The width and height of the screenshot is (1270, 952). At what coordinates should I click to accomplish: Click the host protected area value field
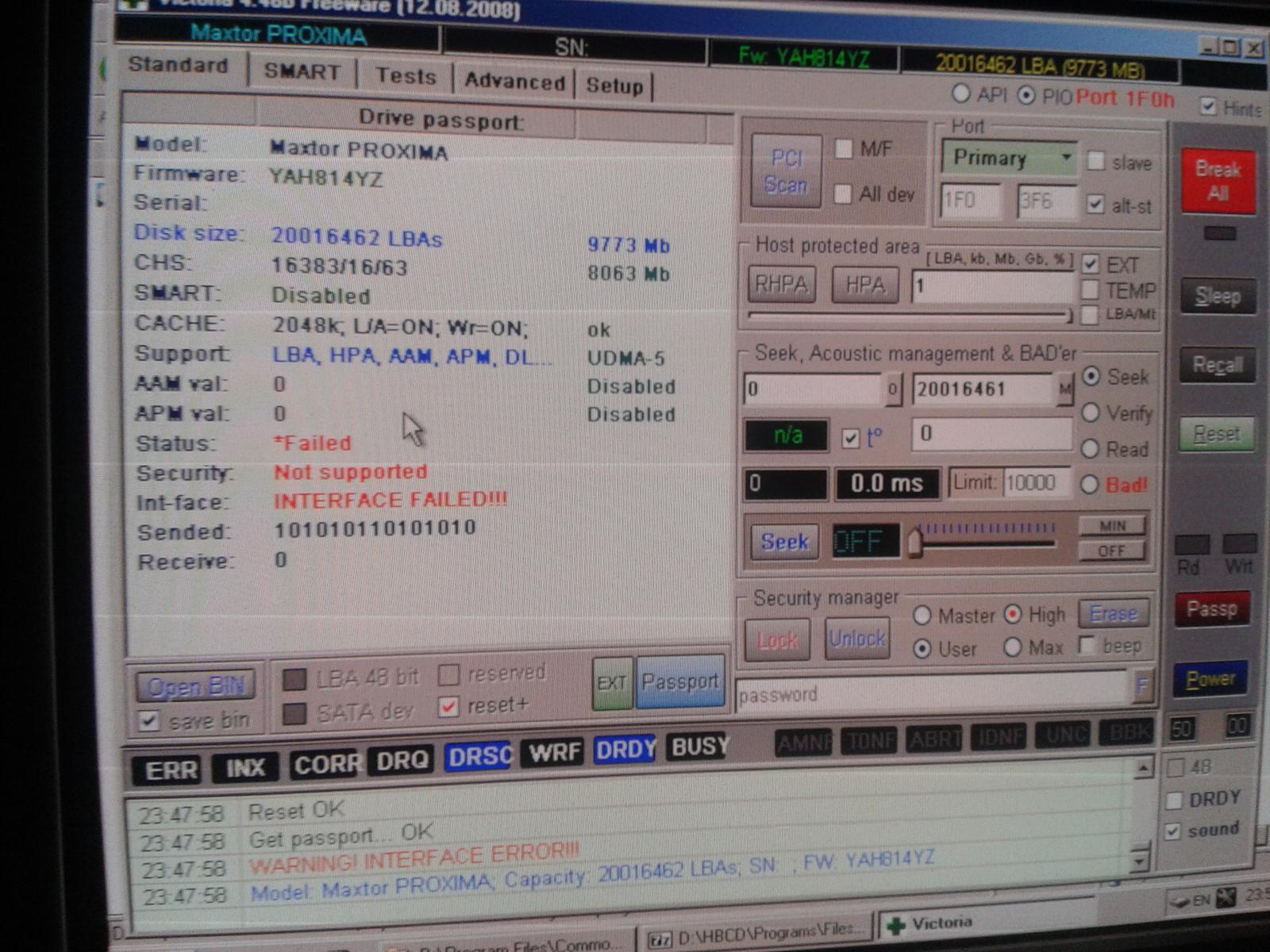point(992,287)
